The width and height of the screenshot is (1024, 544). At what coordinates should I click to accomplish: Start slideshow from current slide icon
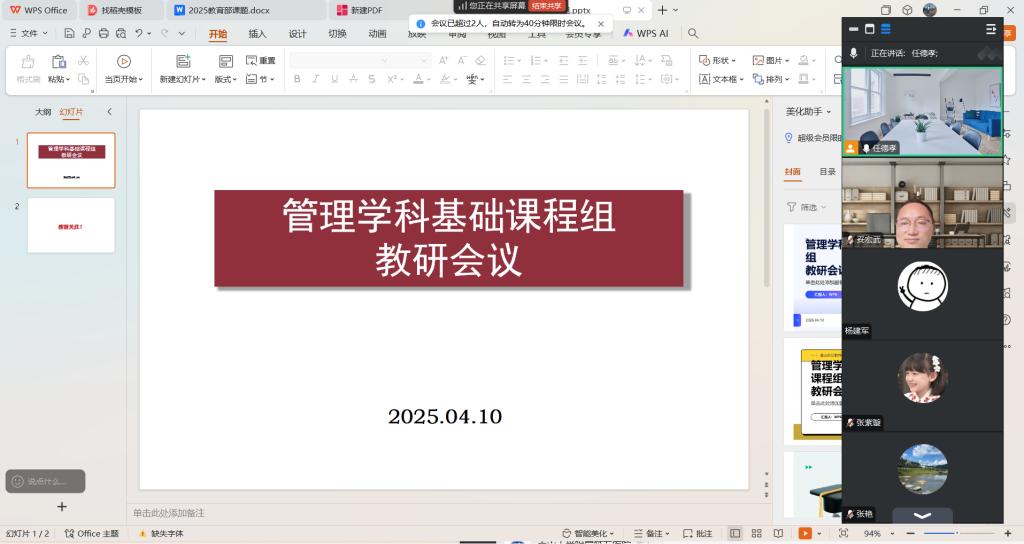[124, 61]
